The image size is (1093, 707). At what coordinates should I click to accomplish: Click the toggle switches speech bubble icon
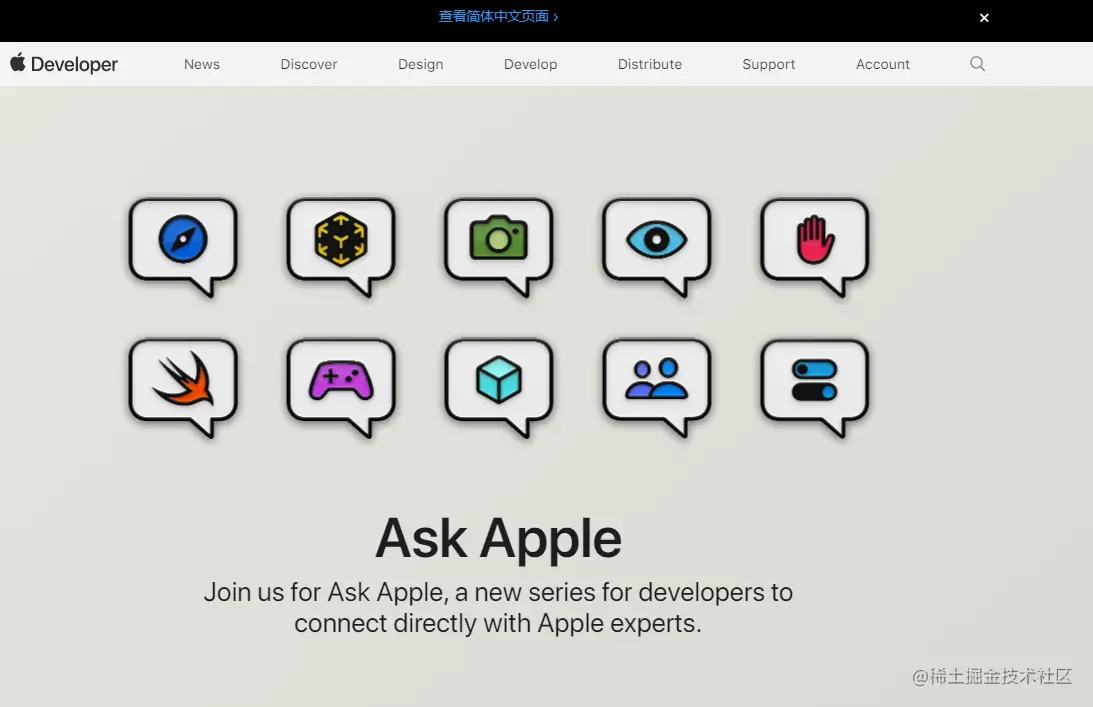pyautogui.click(x=814, y=387)
